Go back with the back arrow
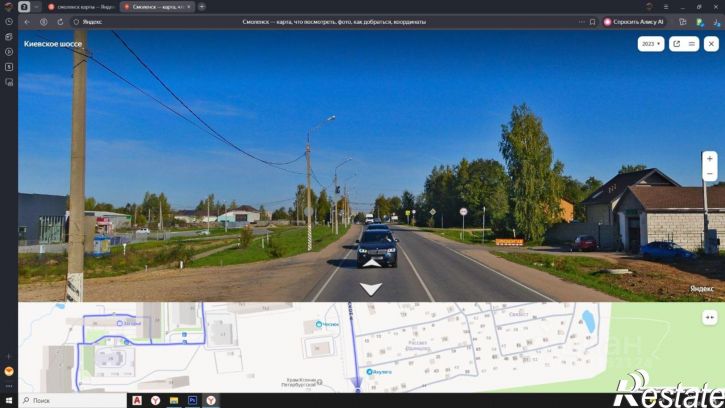Image resolution: width=725 pixels, height=408 pixels. (x=27, y=22)
